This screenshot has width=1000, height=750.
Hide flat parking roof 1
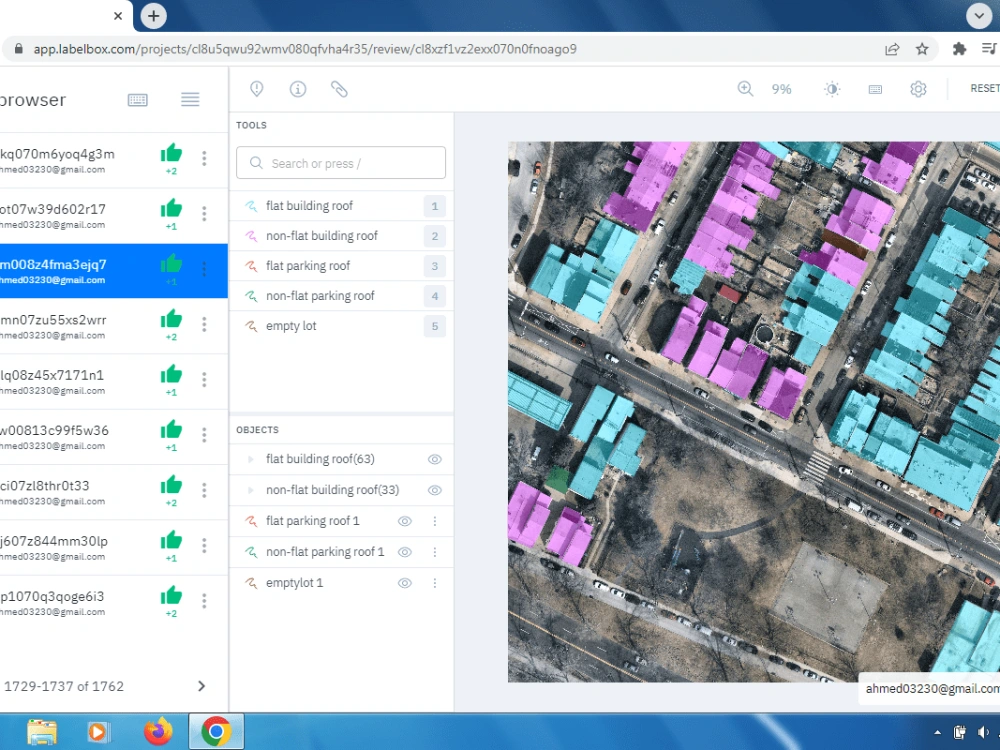406,521
